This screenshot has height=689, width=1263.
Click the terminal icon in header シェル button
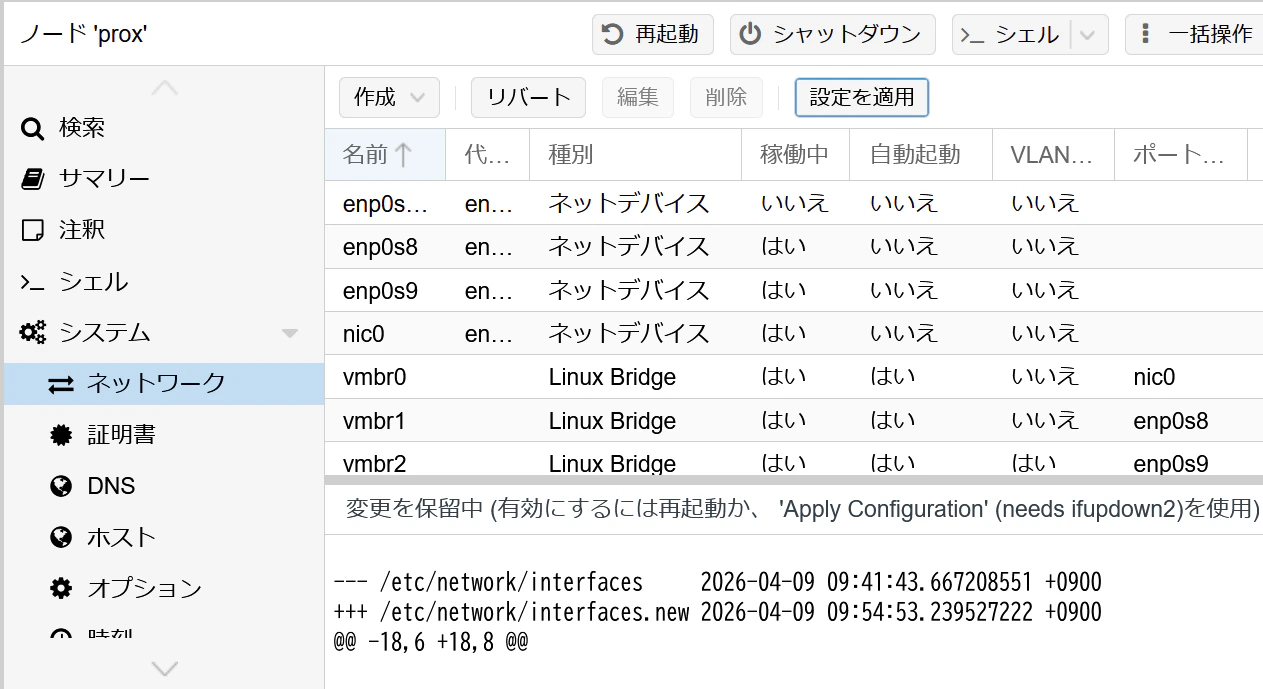(x=972, y=35)
